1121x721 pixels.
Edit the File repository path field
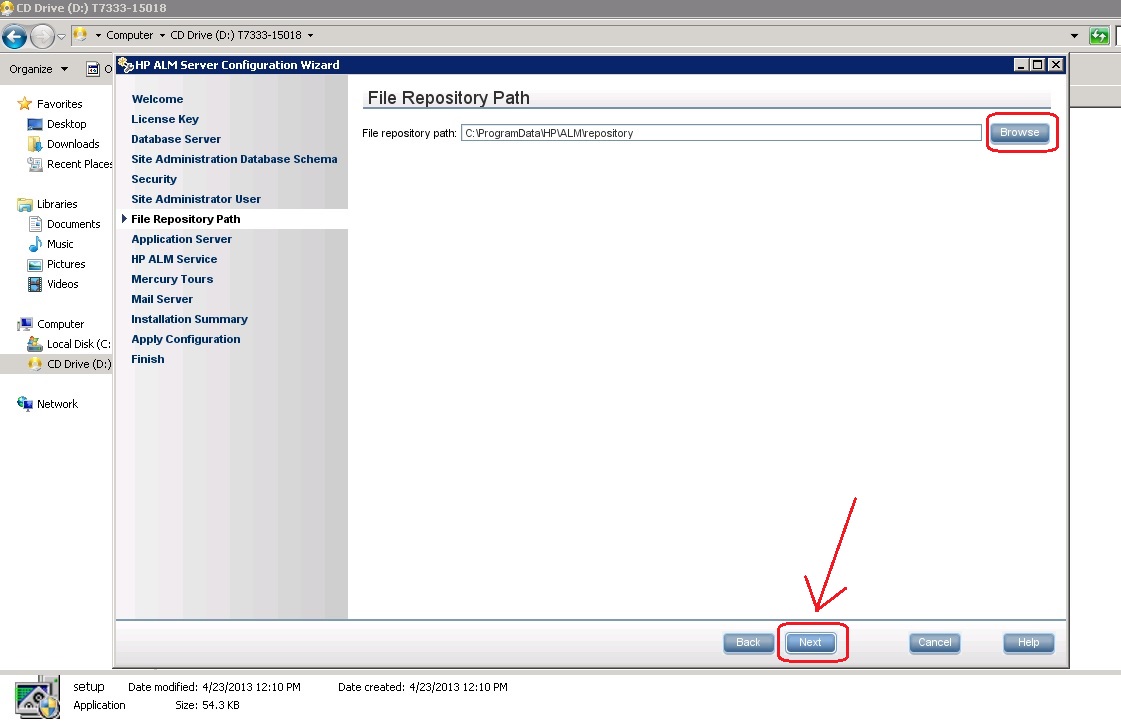[x=721, y=133]
